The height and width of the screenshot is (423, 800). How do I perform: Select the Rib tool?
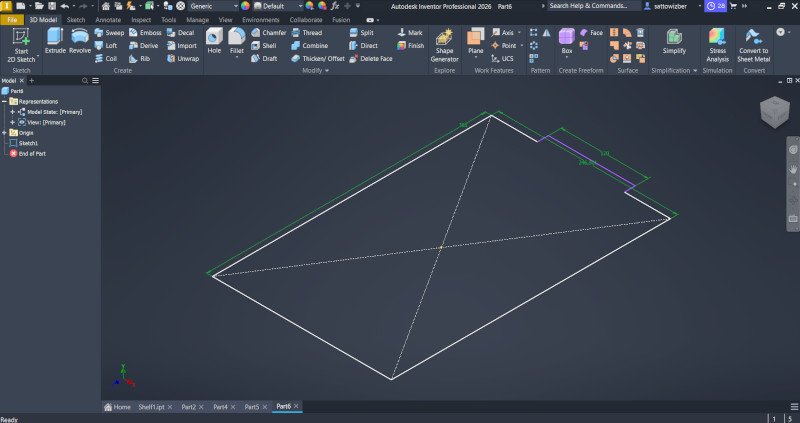[x=139, y=58]
